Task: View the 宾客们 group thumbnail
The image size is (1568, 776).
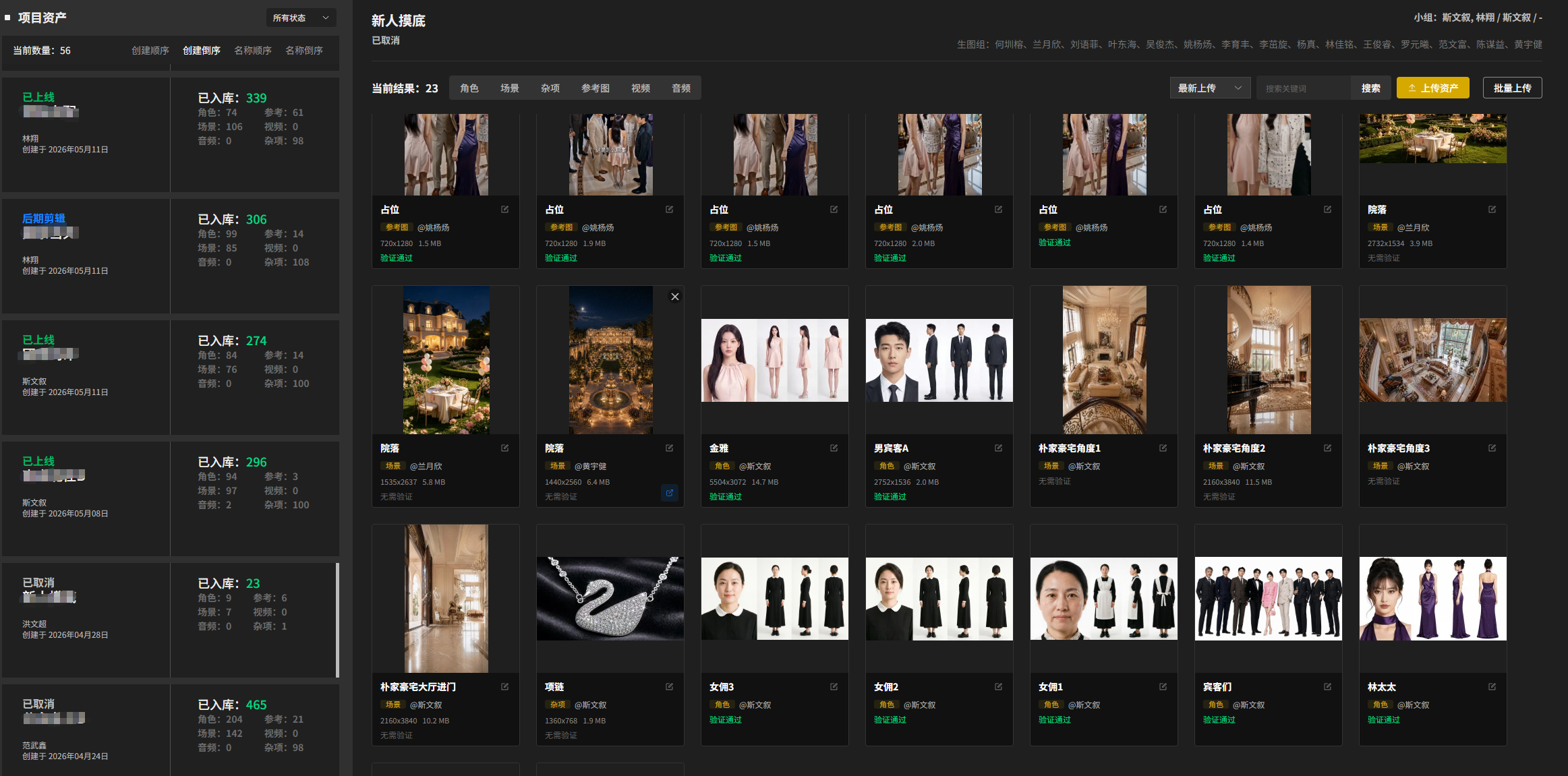Action: (x=1269, y=599)
